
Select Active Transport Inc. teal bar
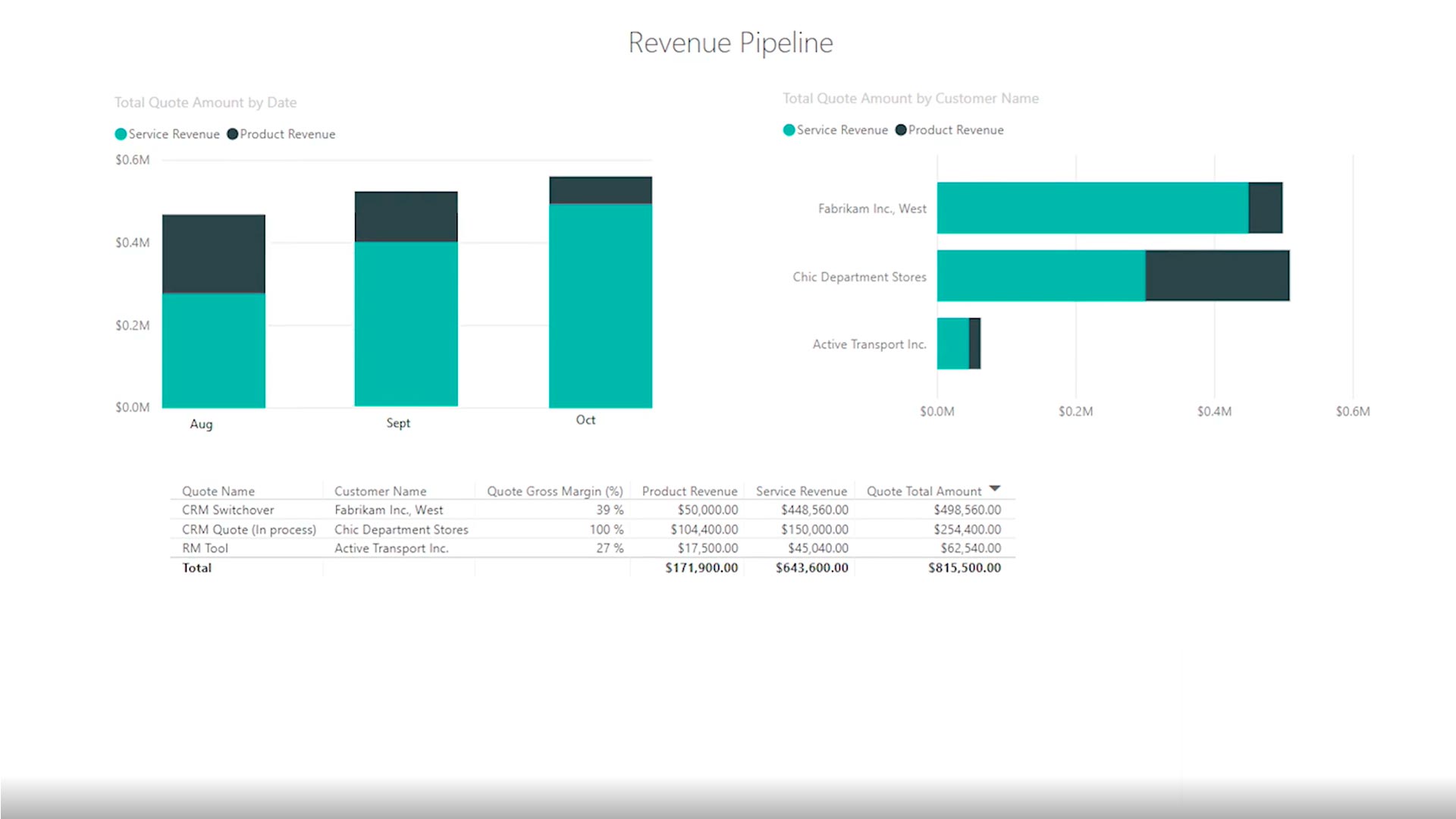(952, 344)
